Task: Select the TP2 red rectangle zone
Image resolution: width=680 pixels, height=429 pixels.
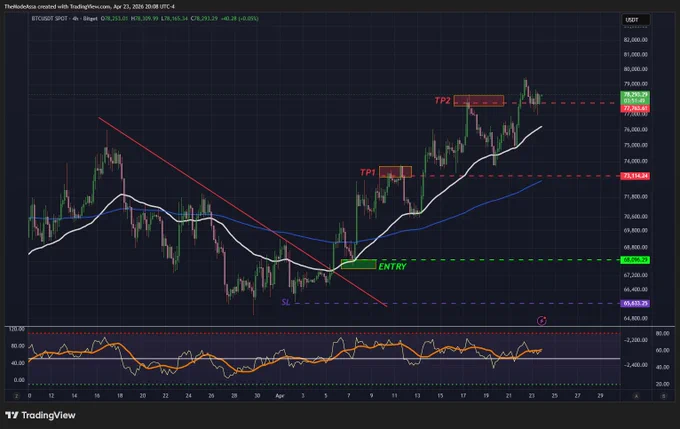Action: pos(479,101)
